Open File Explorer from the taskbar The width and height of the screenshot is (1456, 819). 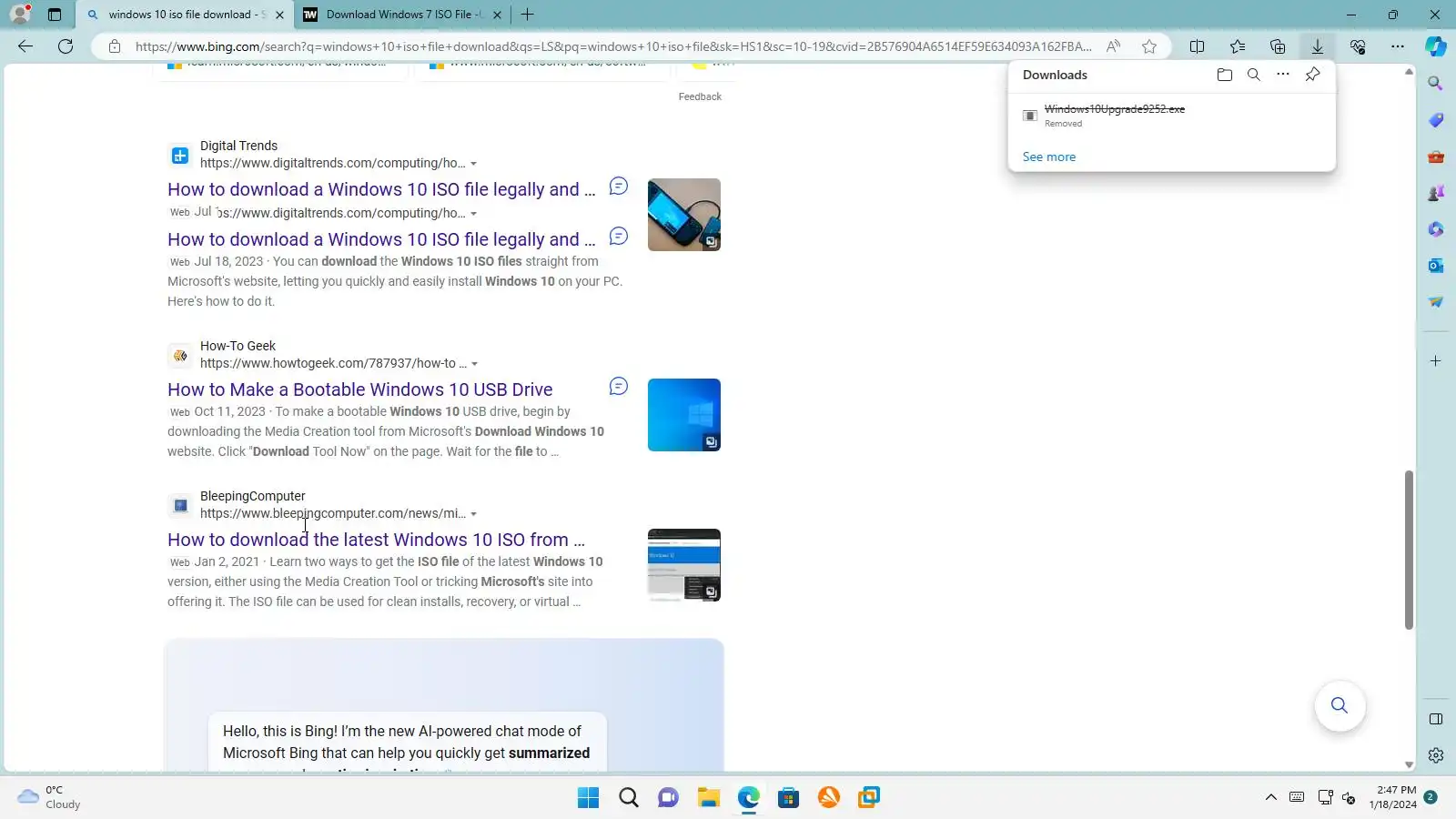pos(709,798)
